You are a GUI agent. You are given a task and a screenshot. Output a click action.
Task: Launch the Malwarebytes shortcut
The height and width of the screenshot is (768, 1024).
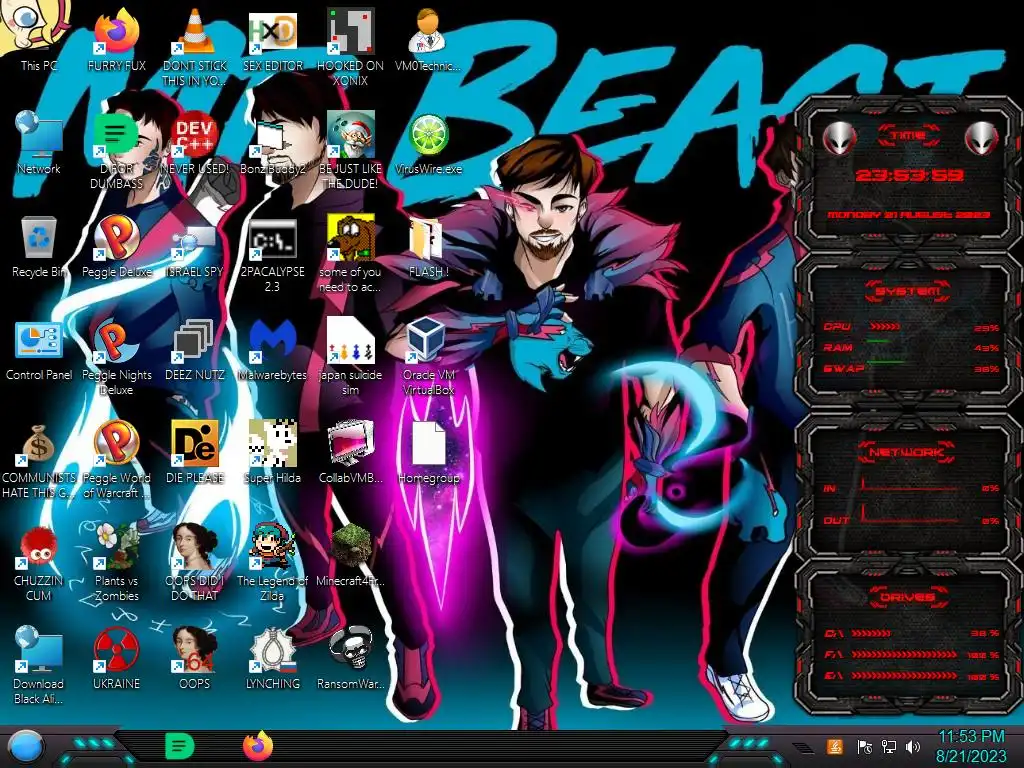[x=272, y=349]
